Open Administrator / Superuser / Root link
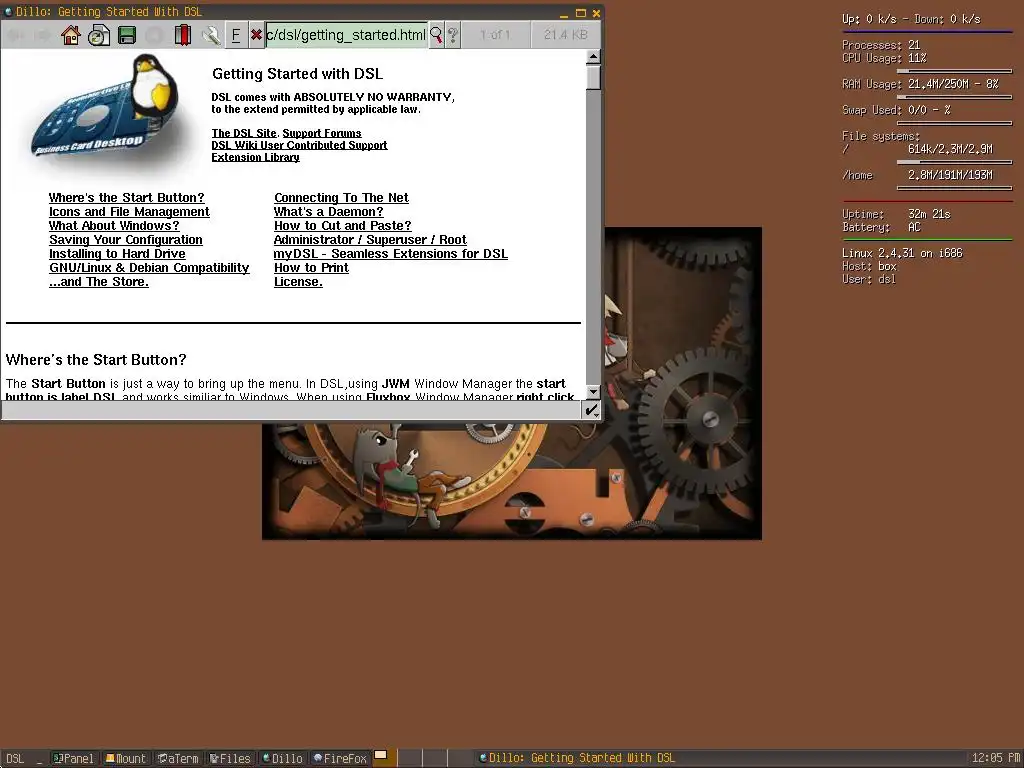This screenshot has height=768, width=1024. (x=370, y=240)
